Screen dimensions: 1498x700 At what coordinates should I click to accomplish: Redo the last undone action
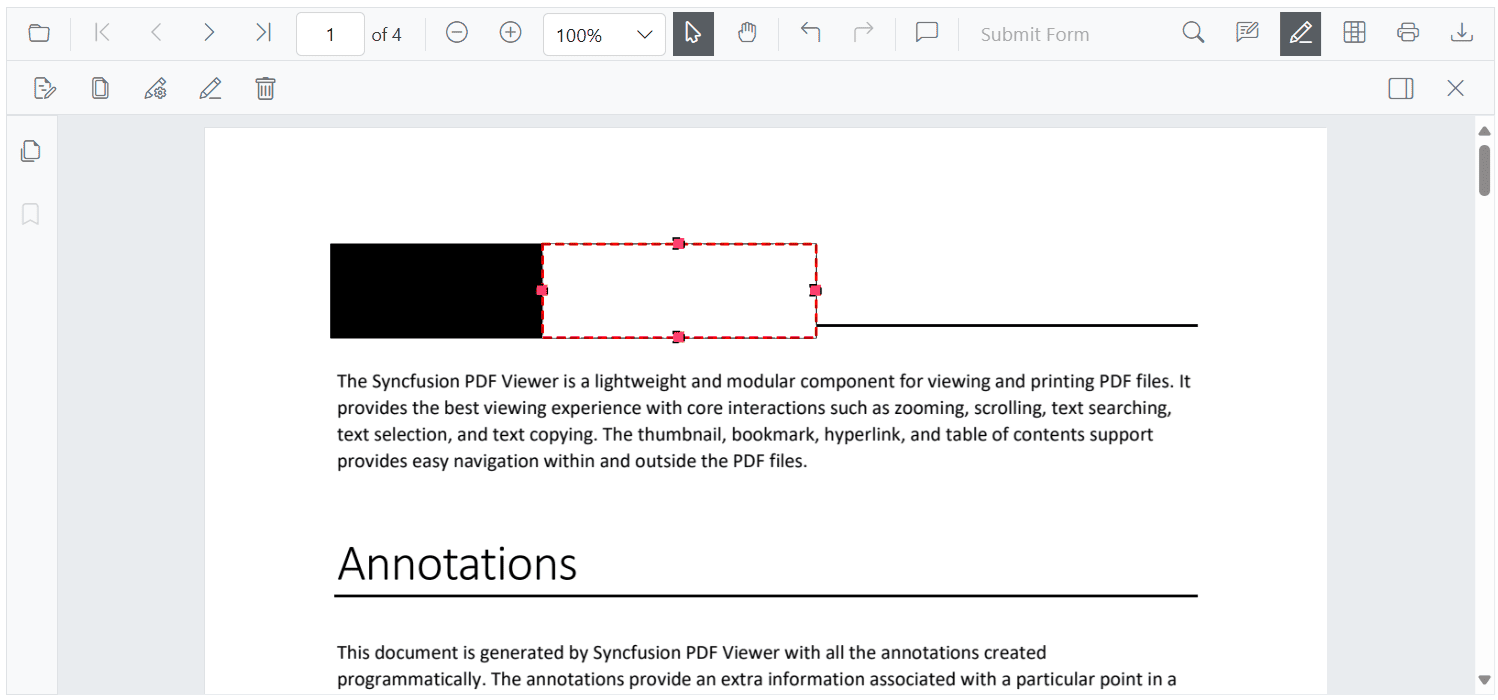tap(864, 33)
